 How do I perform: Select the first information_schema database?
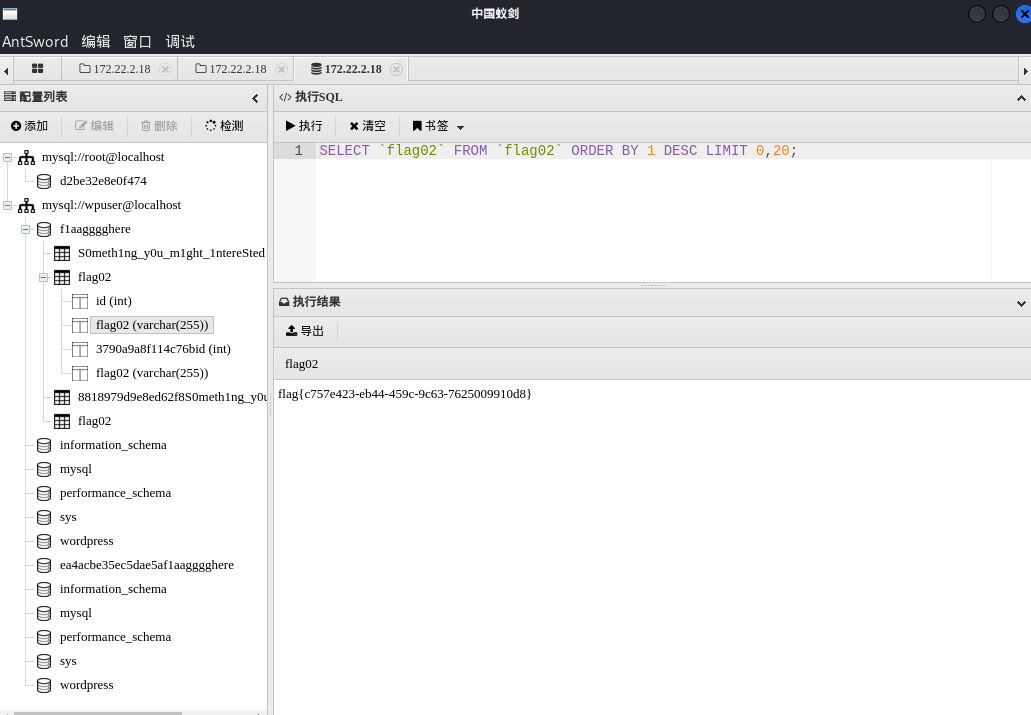(113, 445)
